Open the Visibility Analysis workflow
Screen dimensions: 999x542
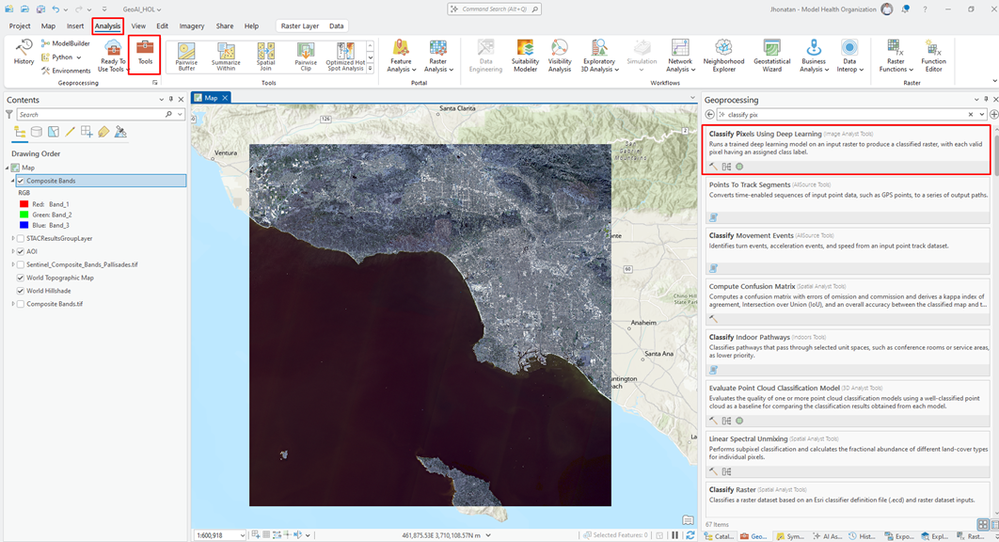(x=559, y=55)
